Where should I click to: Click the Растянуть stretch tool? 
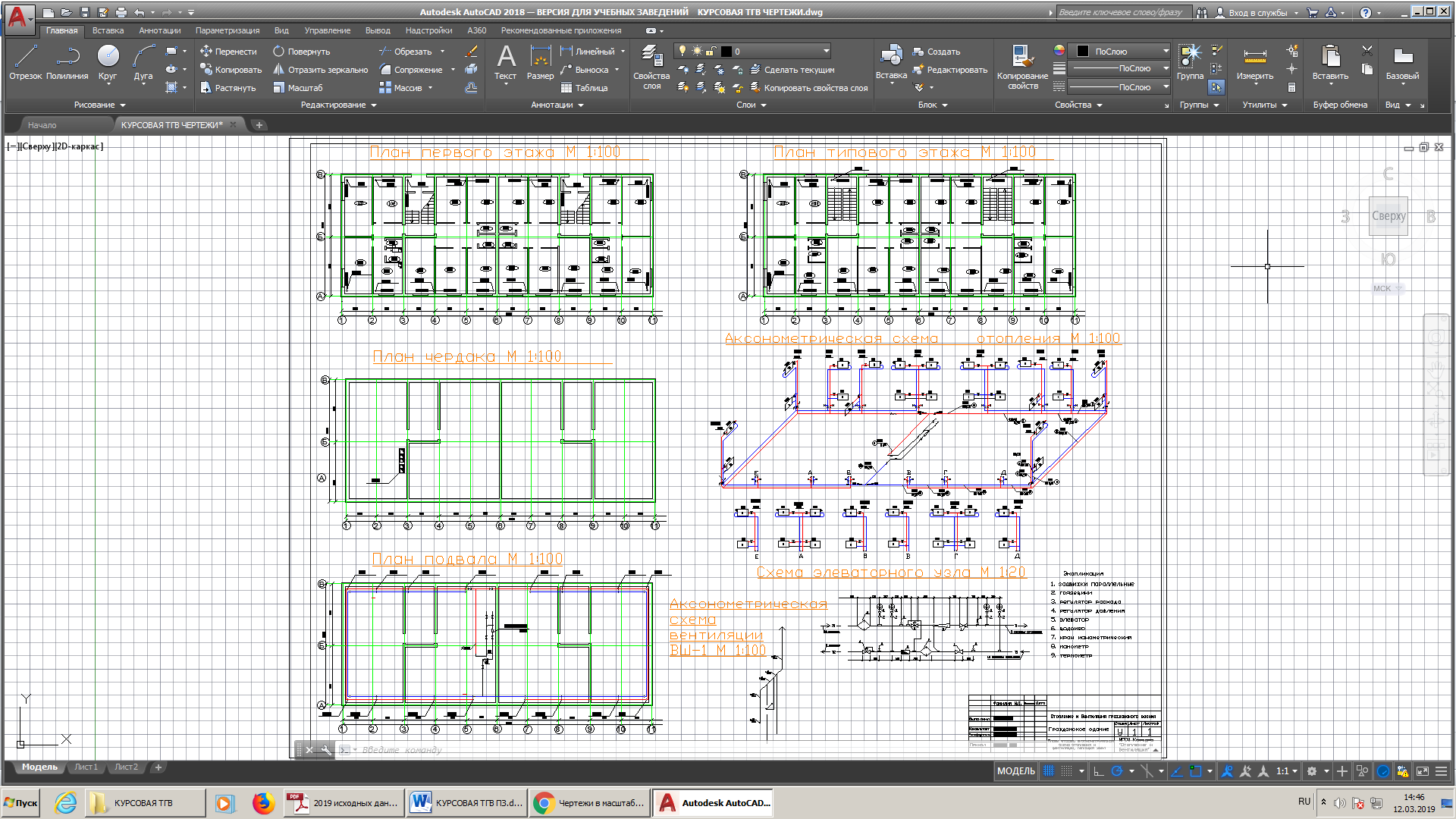click(x=227, y=88)
